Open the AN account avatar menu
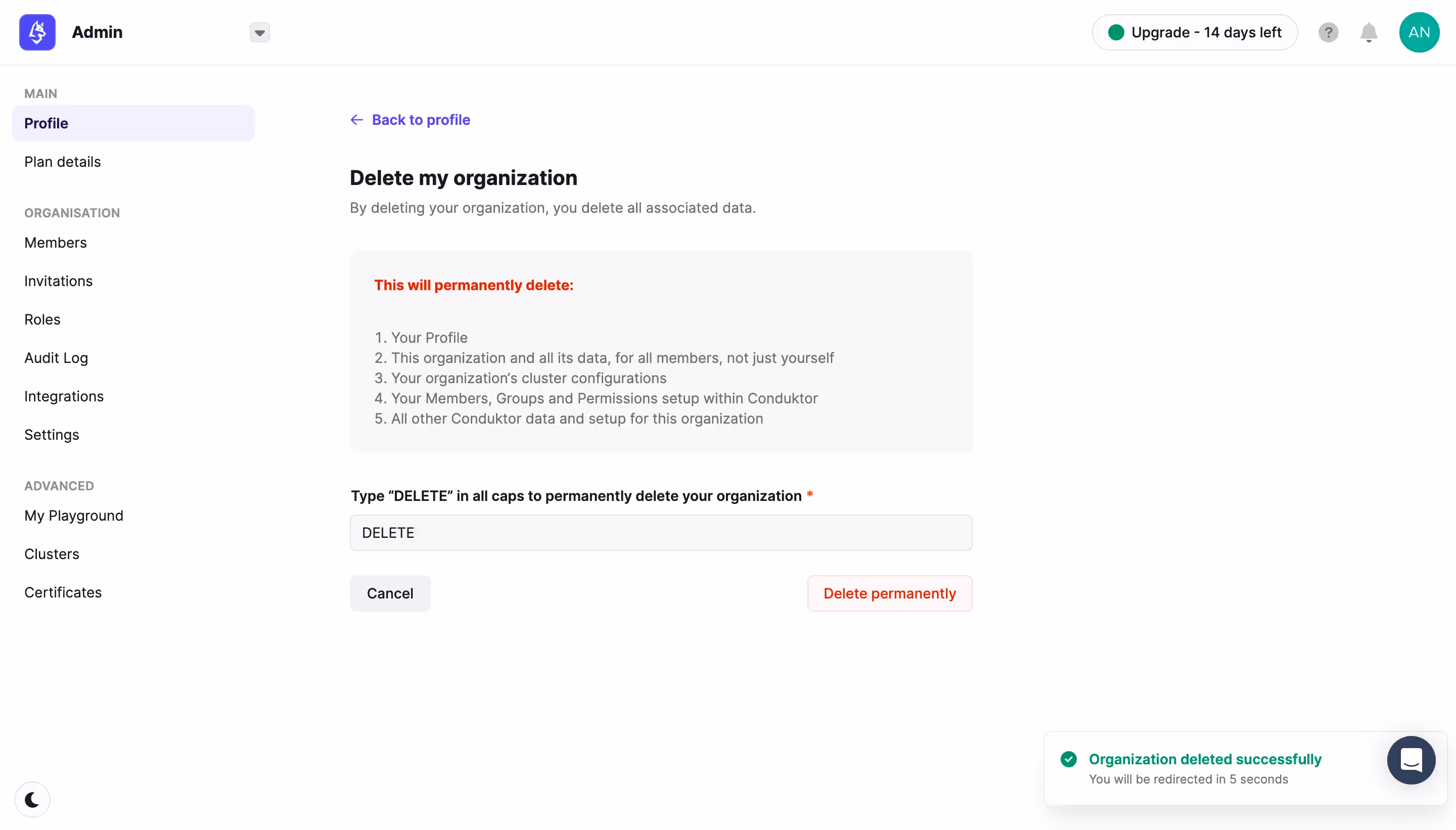This screenshot has height=830, width=1456. [x=1419, y=32]
